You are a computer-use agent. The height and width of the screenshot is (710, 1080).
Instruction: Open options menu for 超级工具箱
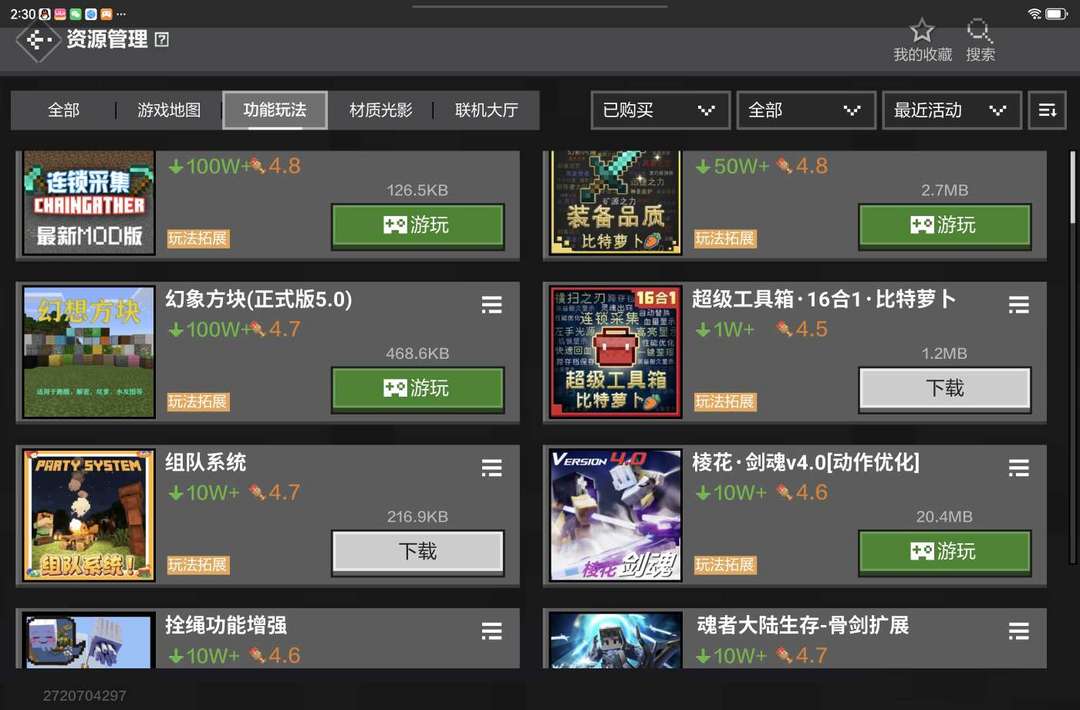point(1019,304)
